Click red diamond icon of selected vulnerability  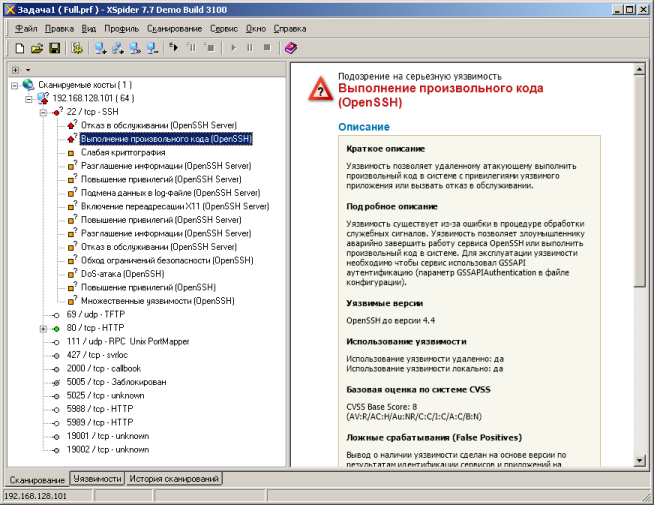71,138
